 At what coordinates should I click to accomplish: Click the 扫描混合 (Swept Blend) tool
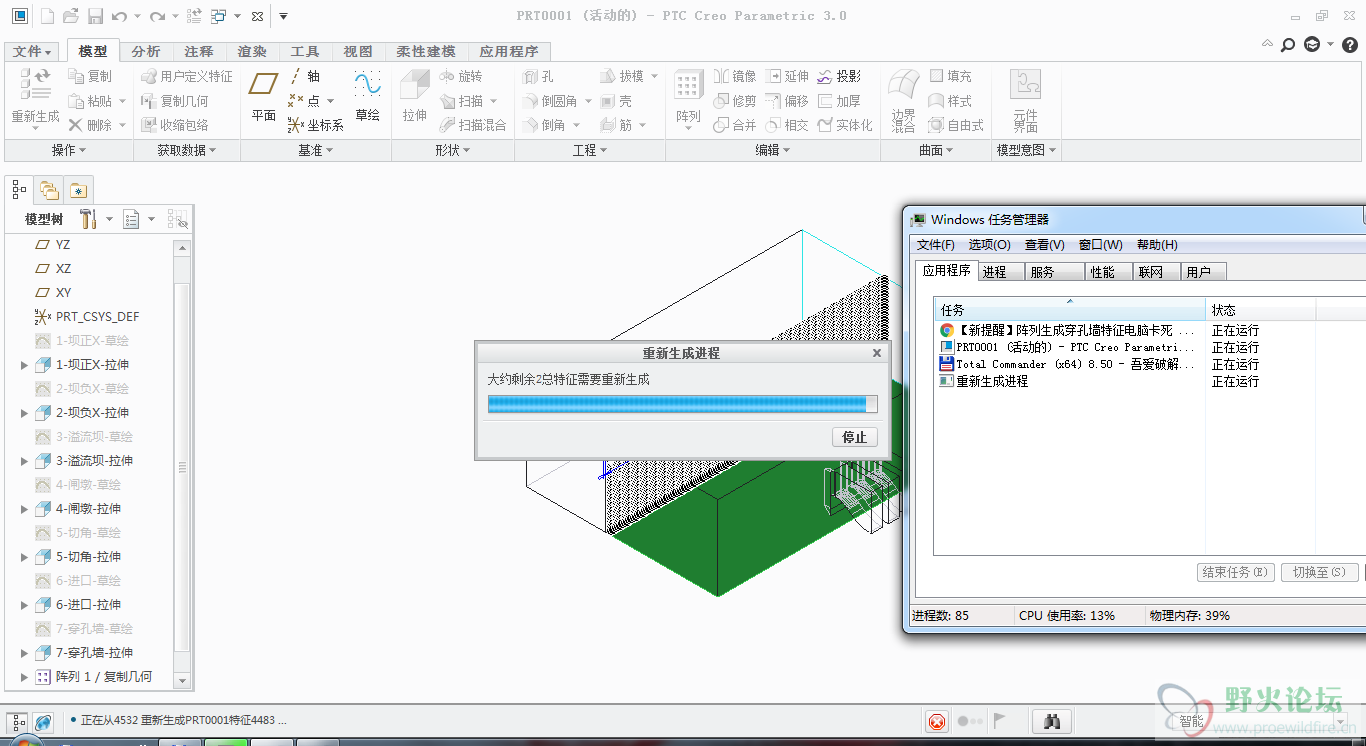click(473, 125)
